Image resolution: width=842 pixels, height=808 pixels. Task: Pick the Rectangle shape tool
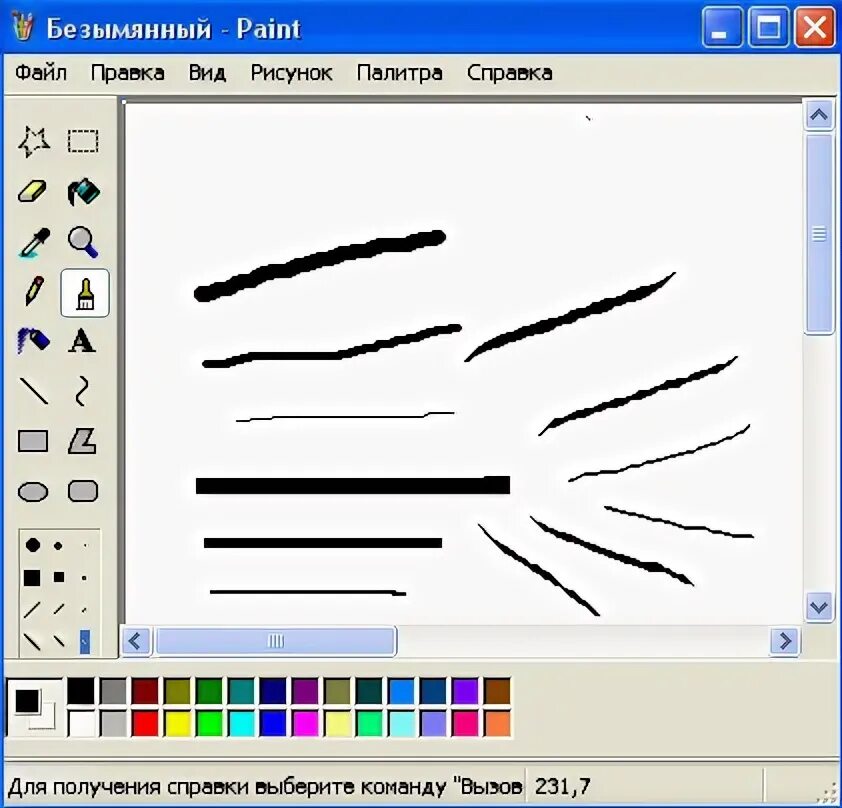33,441
